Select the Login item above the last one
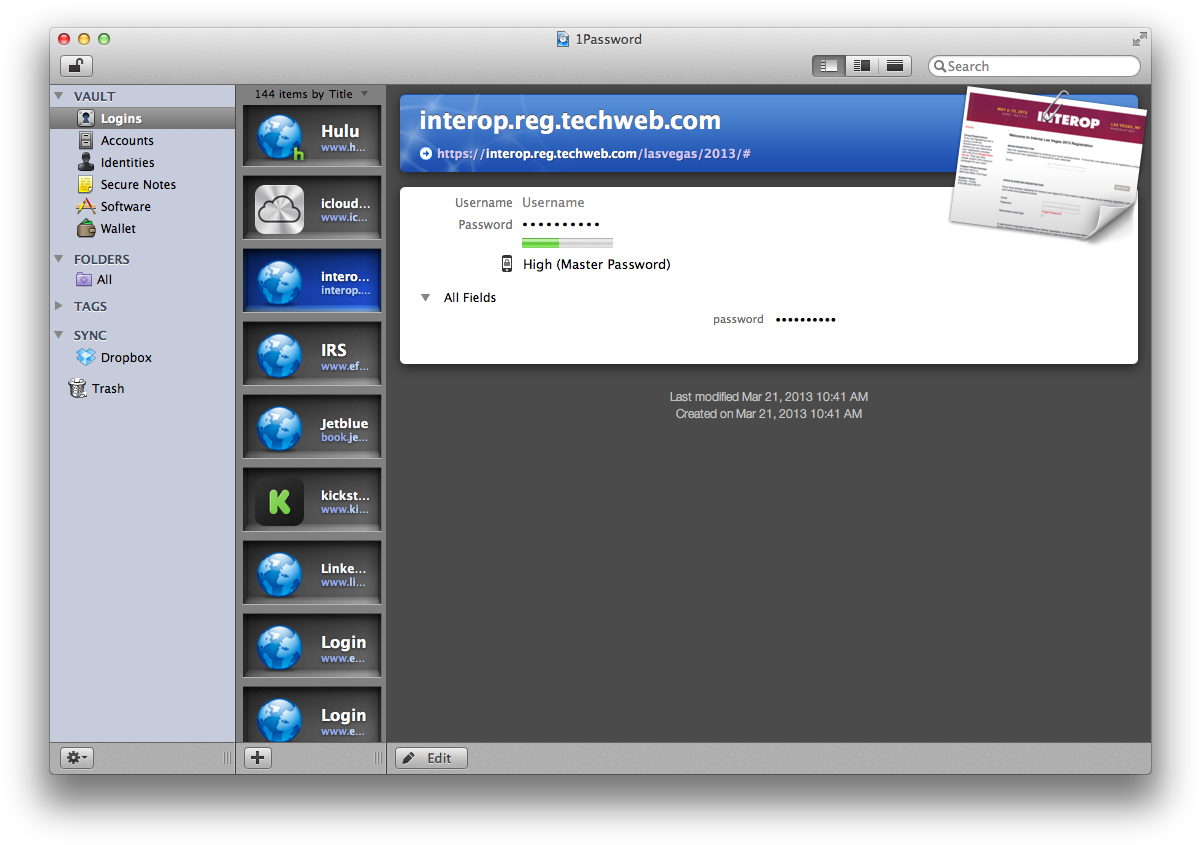Screen dimensions: 1200x845 tap(312, 646)
